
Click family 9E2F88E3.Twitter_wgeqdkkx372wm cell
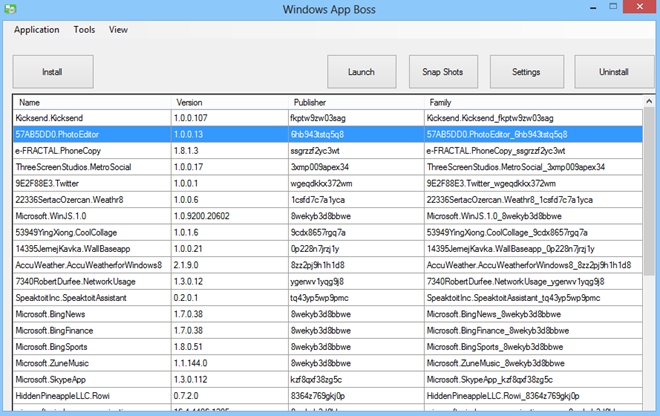[x=533, y=184]
